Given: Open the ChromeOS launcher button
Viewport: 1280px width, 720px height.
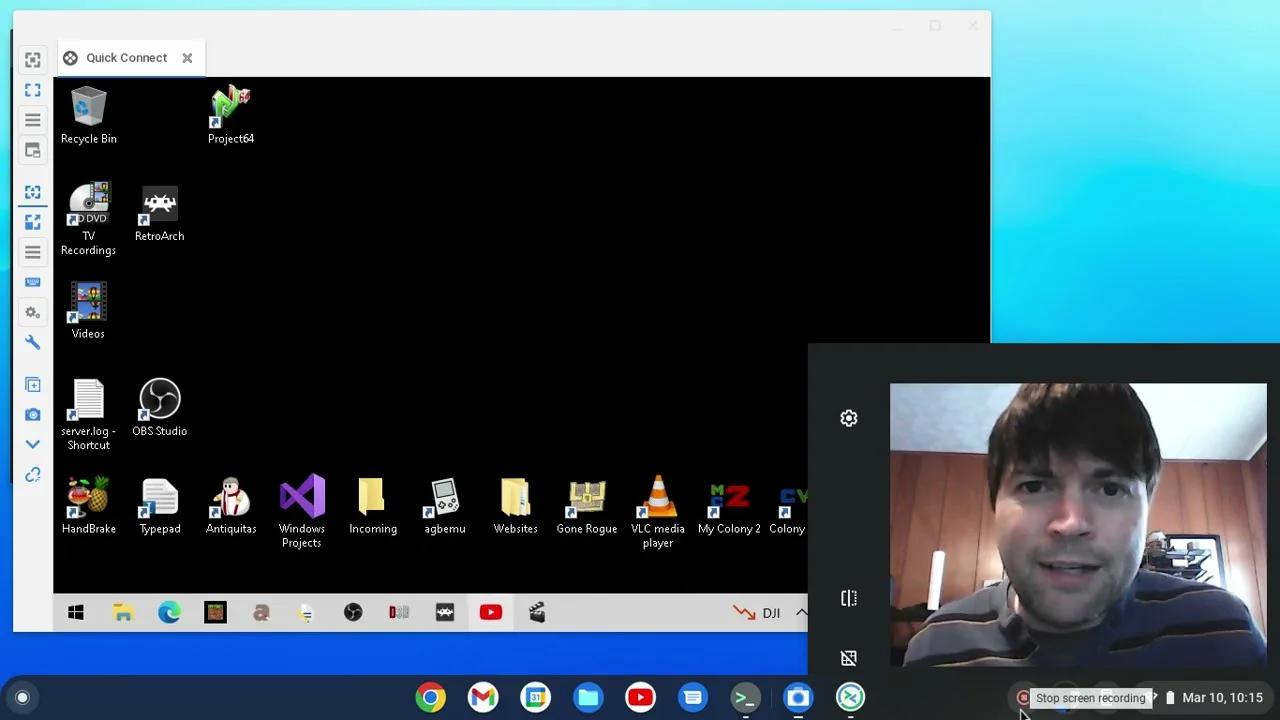Looking at the screenshot, I should click(22, 698).
